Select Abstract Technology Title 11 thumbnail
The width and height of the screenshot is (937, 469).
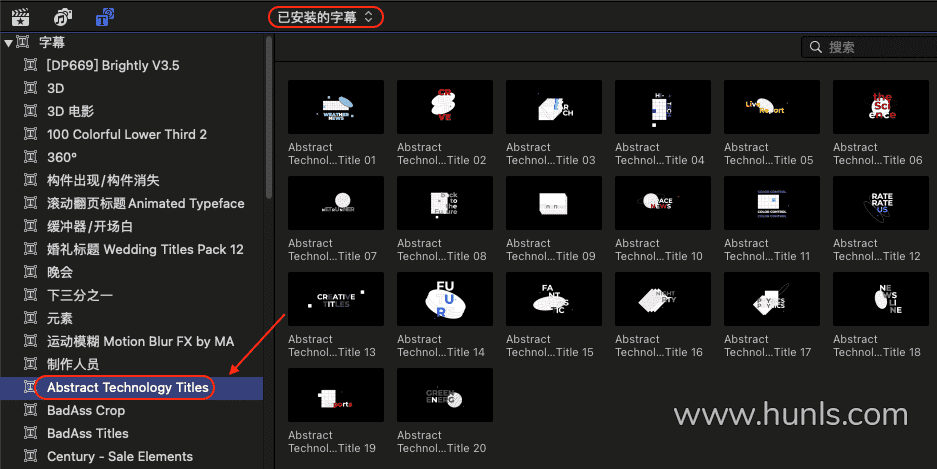(x=772, y=203)
